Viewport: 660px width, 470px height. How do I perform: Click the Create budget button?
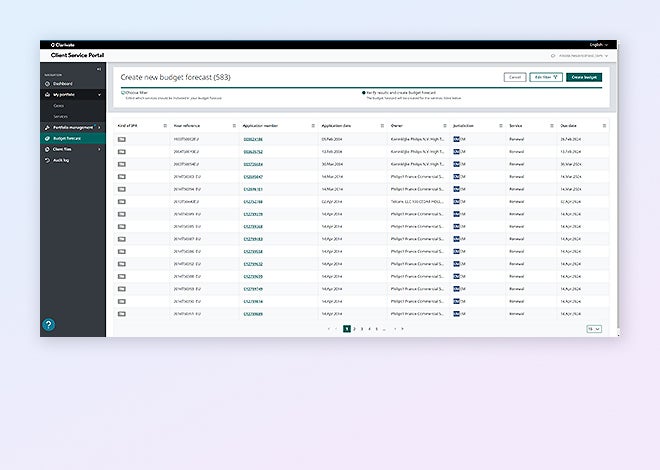[x=583, y=77]
